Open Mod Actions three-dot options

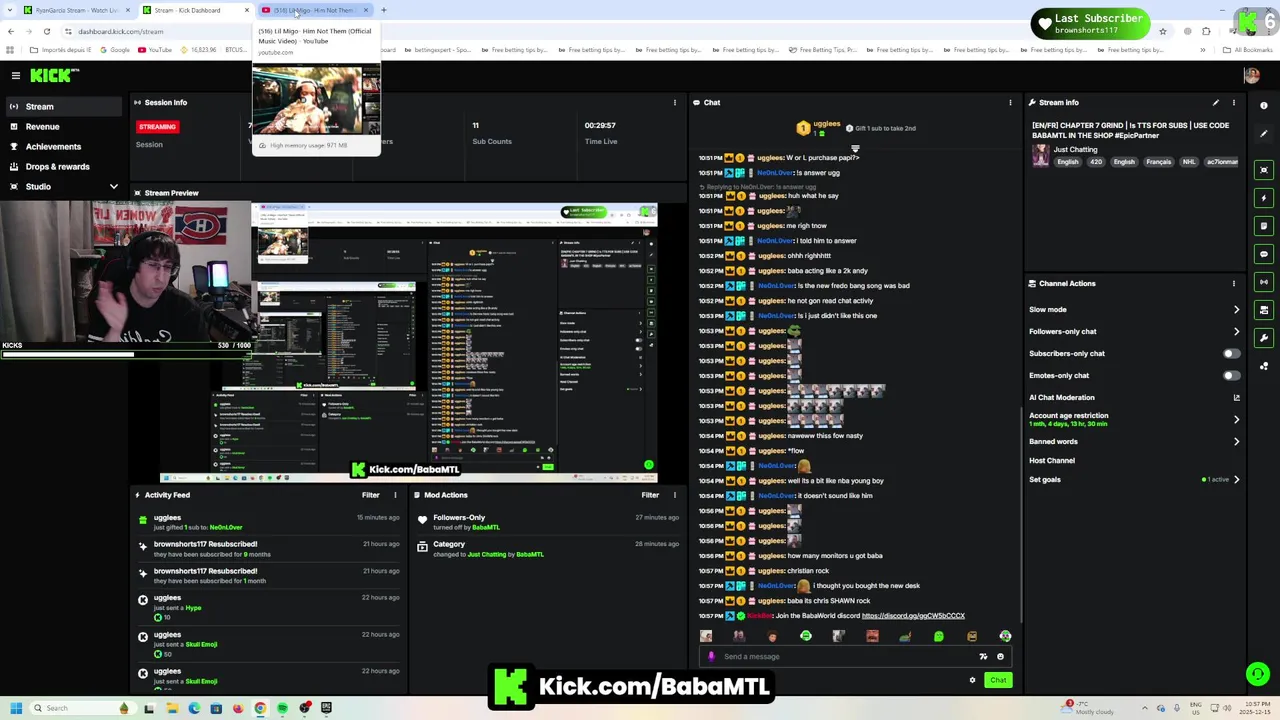pyautogui.click(x=674, y=495)
